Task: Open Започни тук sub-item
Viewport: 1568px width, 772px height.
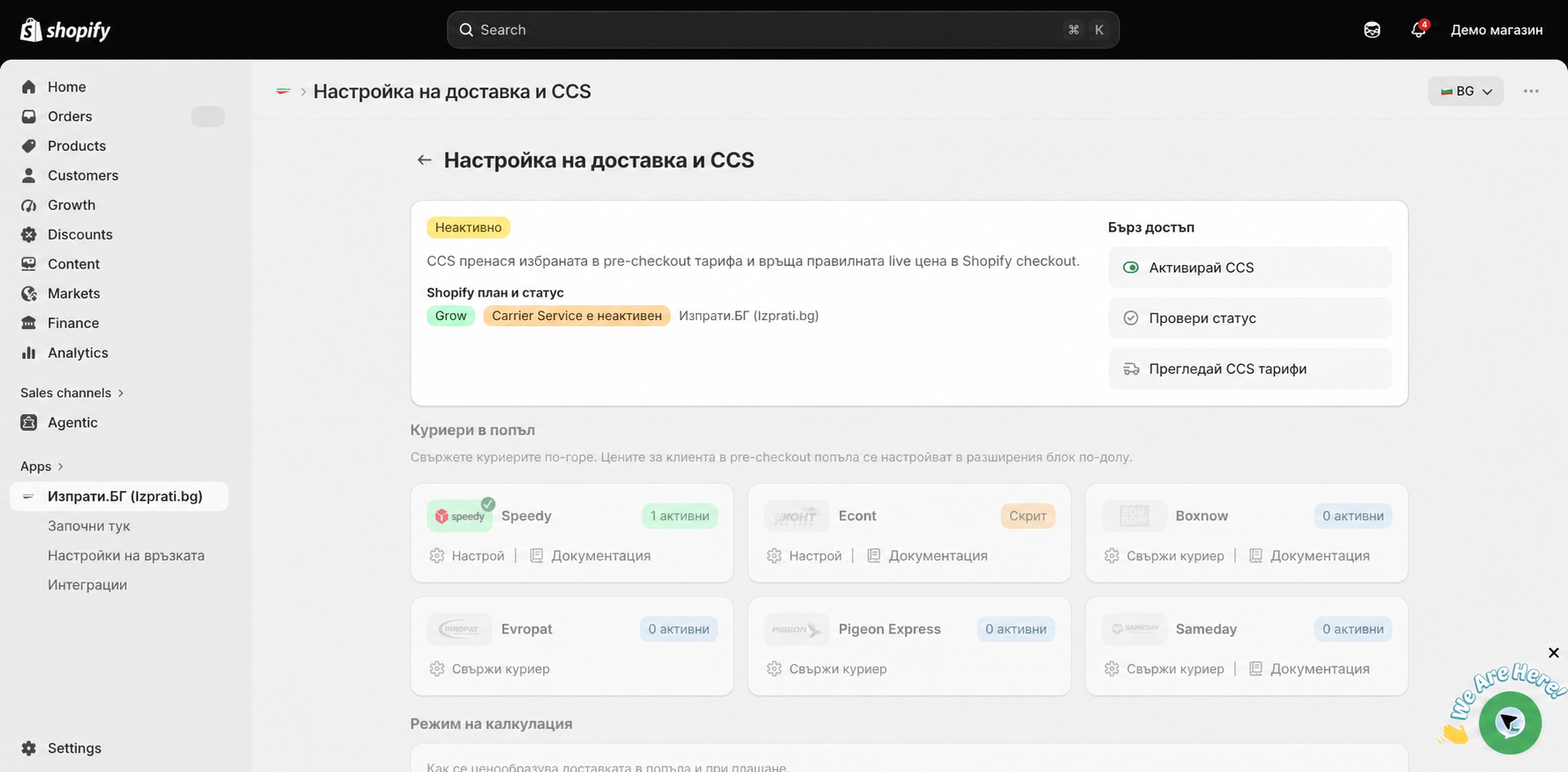Action: (x=89, y=526)
